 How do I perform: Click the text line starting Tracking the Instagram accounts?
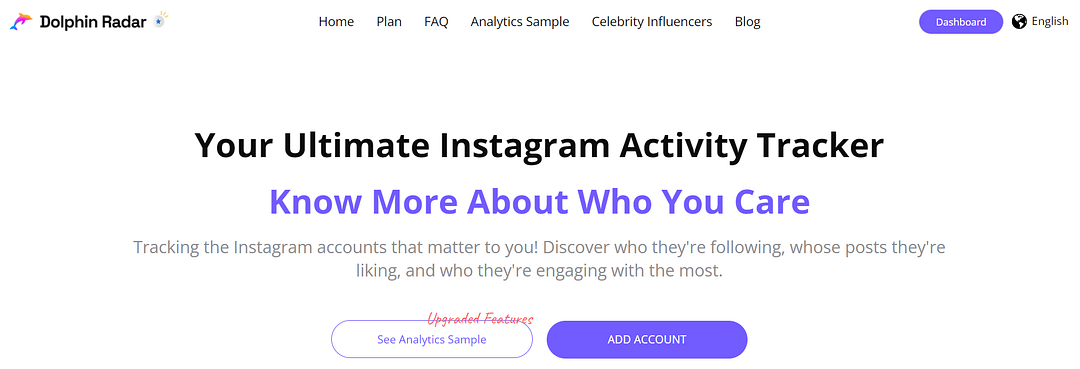tap(539, 247)
